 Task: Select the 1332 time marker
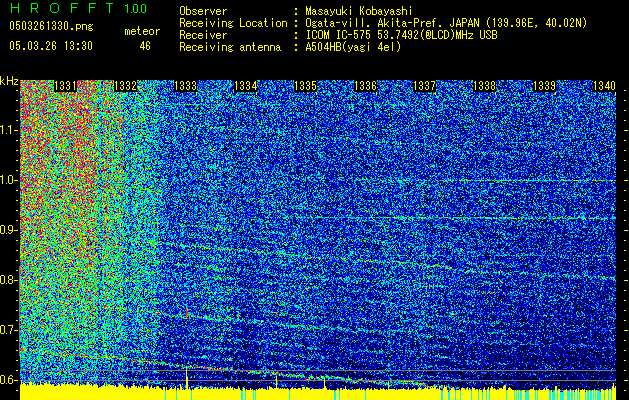126,86
